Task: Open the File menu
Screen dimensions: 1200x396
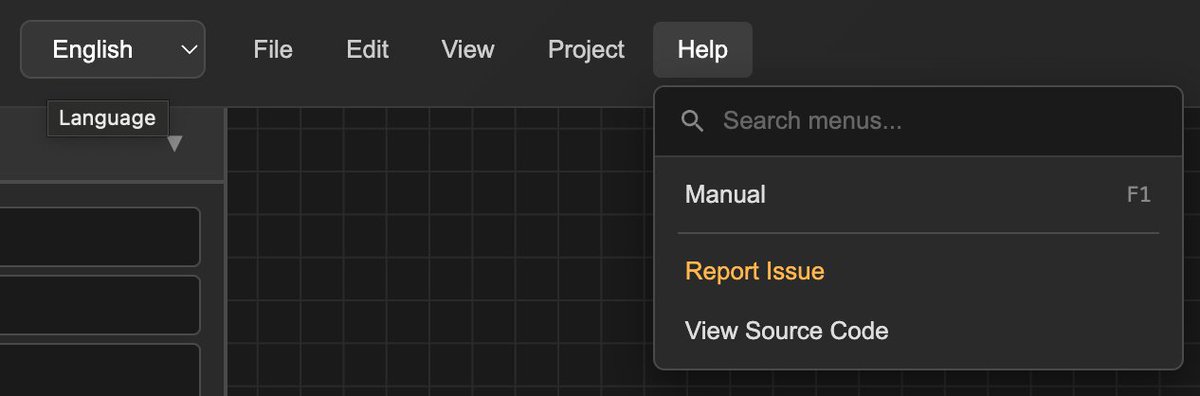Action: [x=273, y=49]
